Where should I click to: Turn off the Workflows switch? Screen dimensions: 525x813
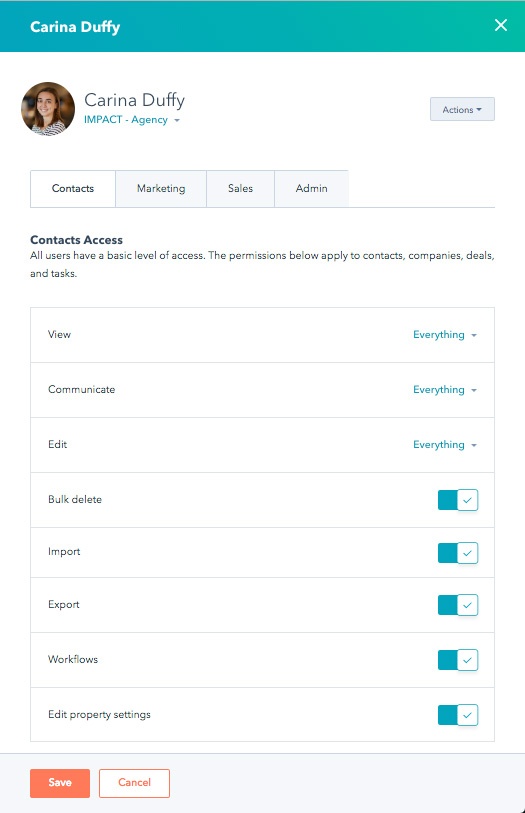[458, 660]
